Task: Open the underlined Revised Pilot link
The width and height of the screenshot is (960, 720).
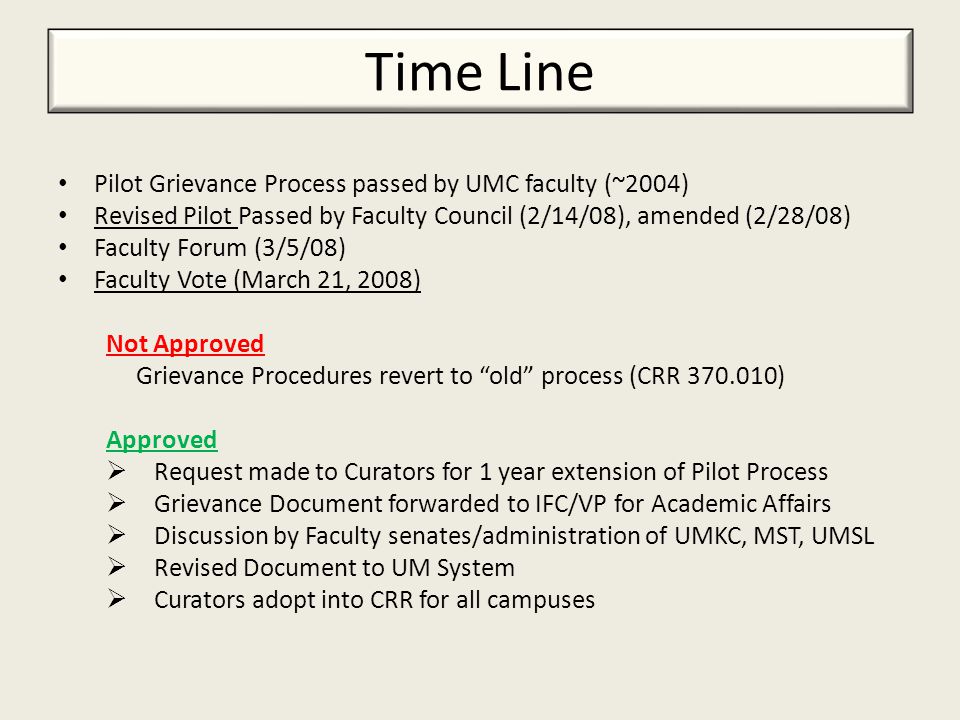Action: tap(164, 216)
